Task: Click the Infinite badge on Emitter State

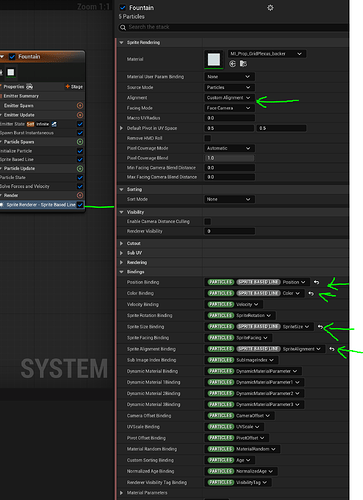Action: [x=42, y=124]
